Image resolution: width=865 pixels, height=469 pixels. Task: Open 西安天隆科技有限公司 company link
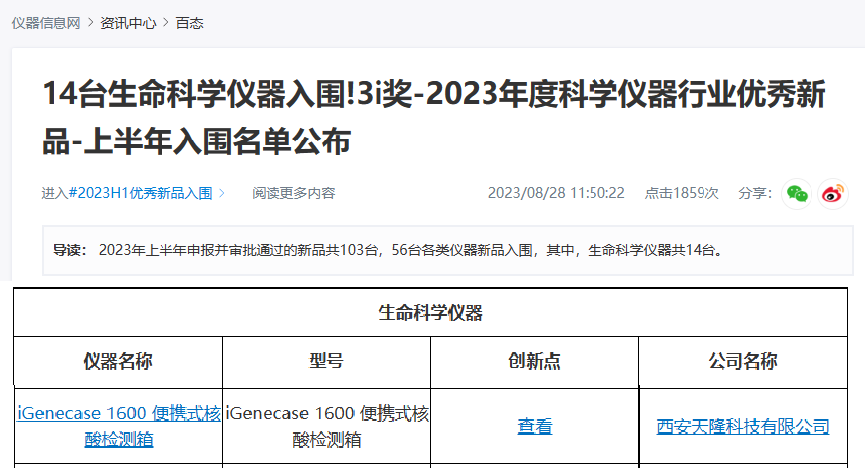pos(742,427)
